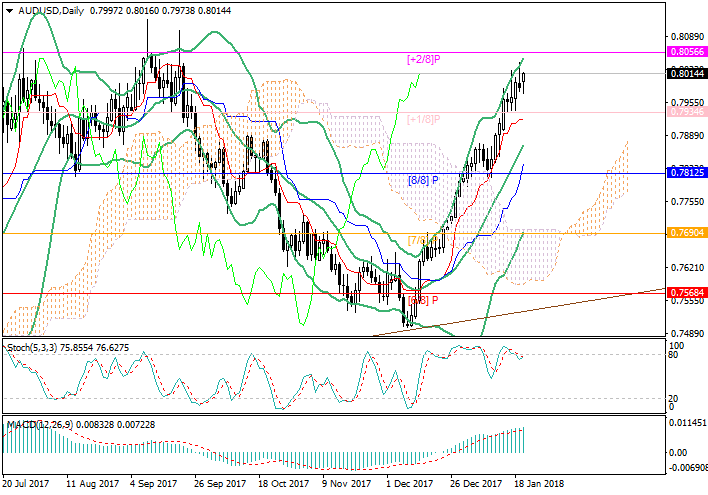Click the pink 0.79346 price label
Viewport: 708px width, 495px height.
click(x=687, y=112)
